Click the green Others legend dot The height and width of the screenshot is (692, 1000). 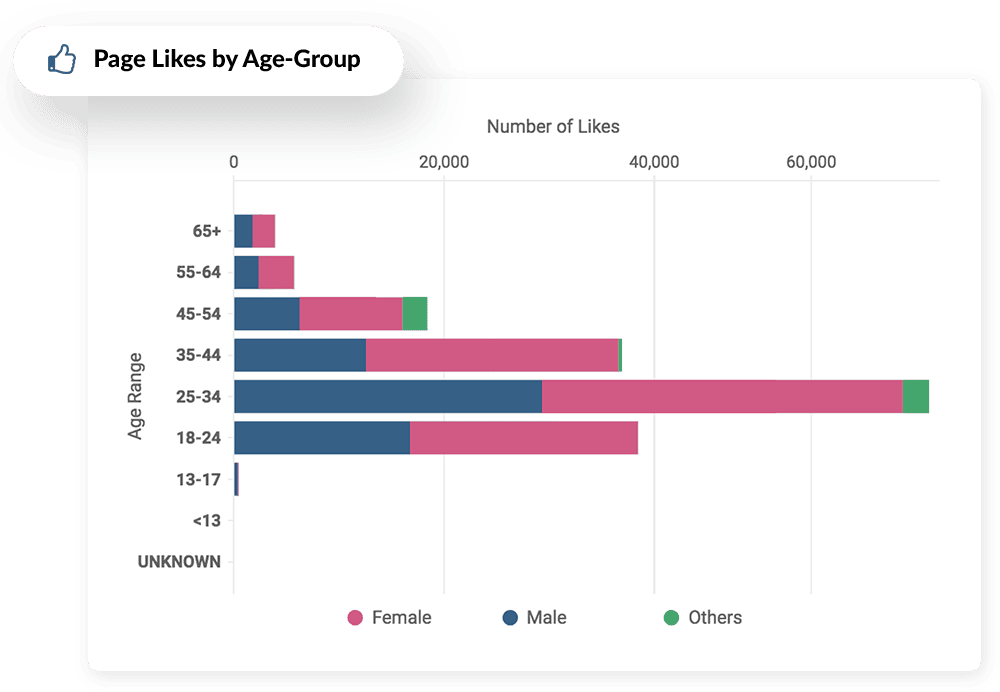(x=671, y=618)
